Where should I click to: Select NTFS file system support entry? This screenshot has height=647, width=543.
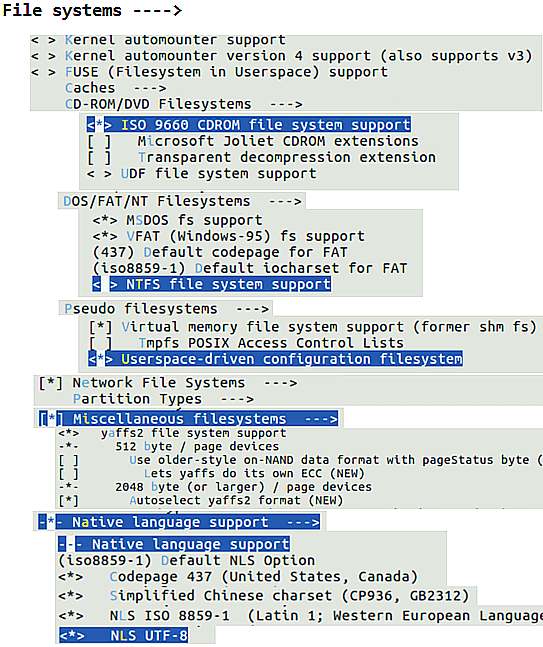coord(212,284)
